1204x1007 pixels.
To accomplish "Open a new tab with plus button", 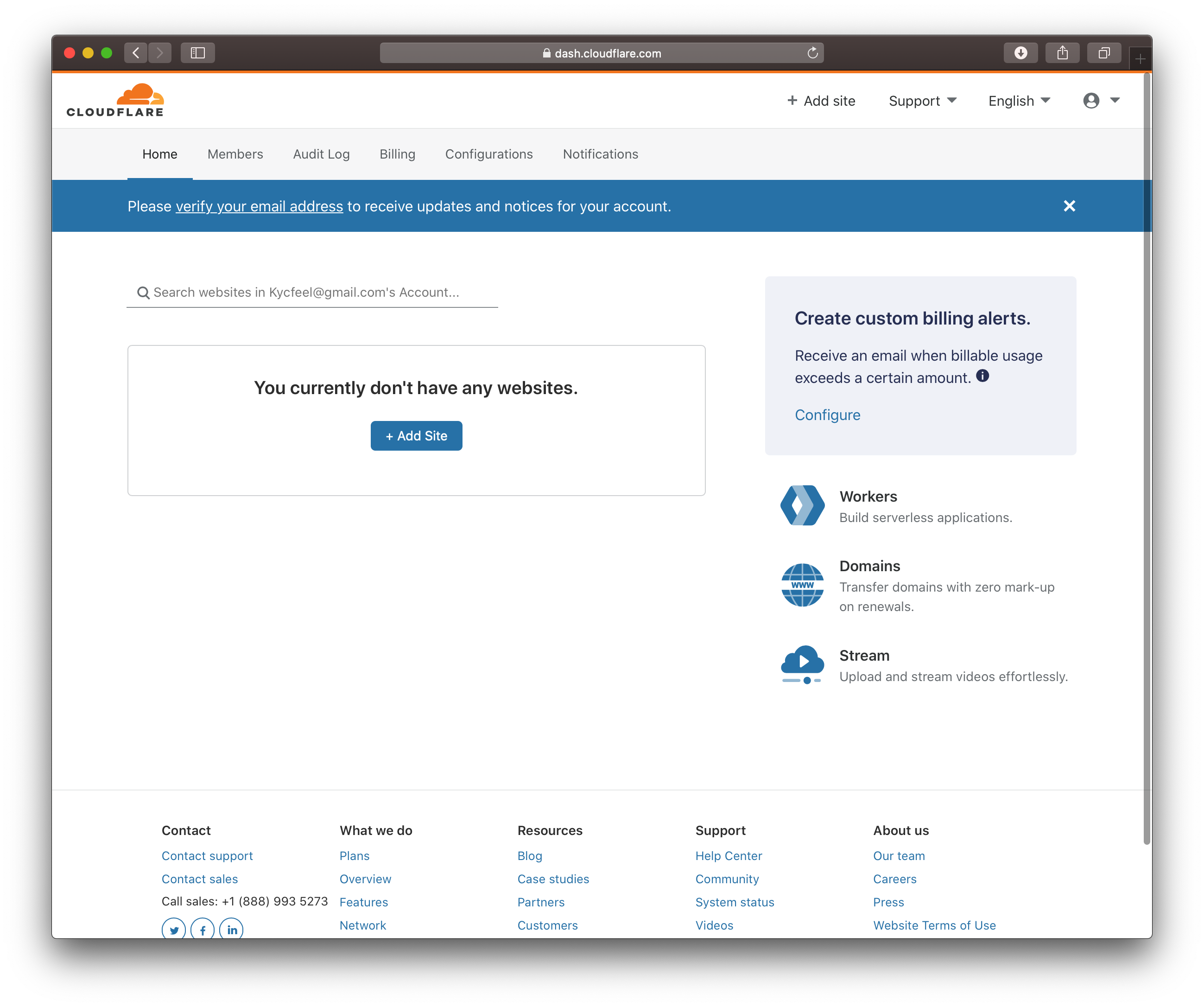I will [x=1141, y=58].
